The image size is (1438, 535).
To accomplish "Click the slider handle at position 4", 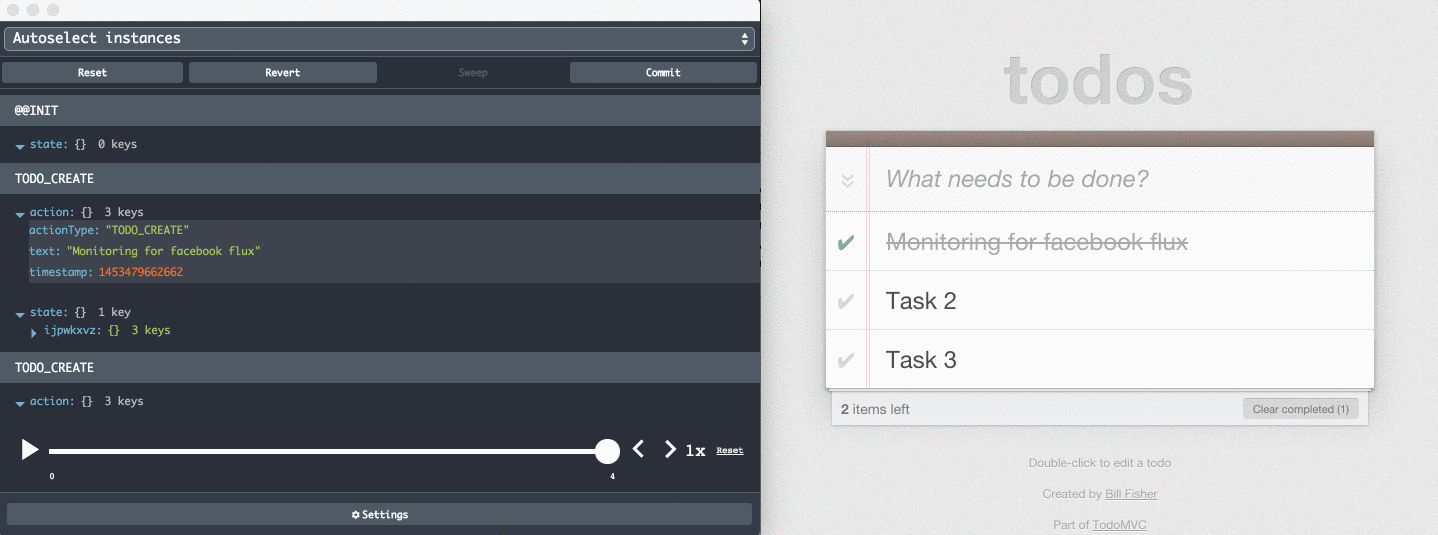I will [x=608, y=451].
